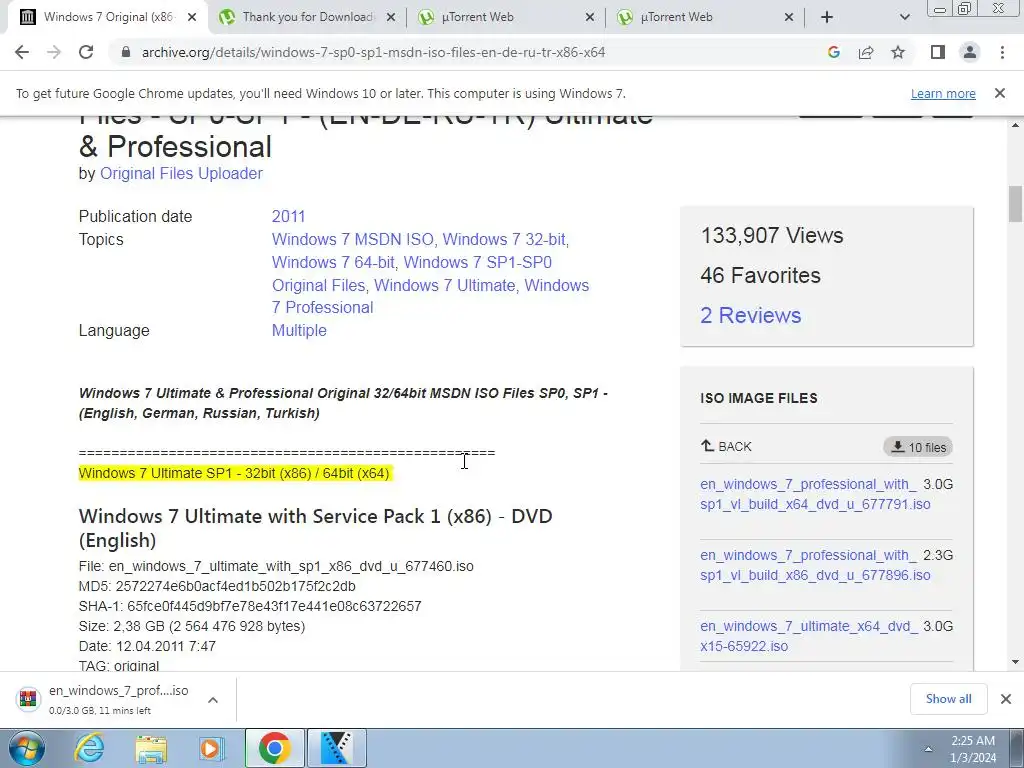The image size is (1024, 768).
Task: Click the 46 Favorites text
Action: 760,276
